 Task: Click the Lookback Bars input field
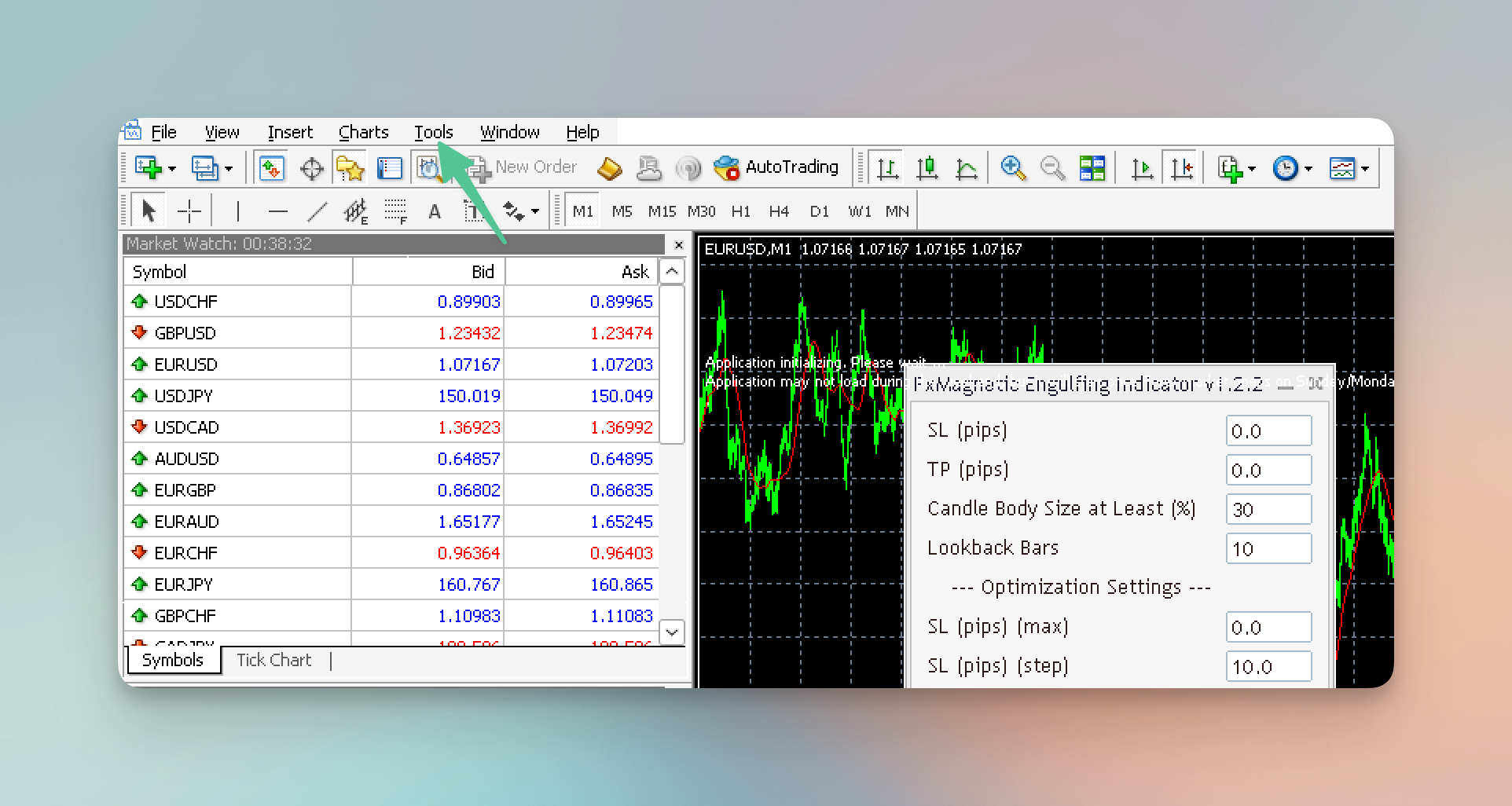1268,548
